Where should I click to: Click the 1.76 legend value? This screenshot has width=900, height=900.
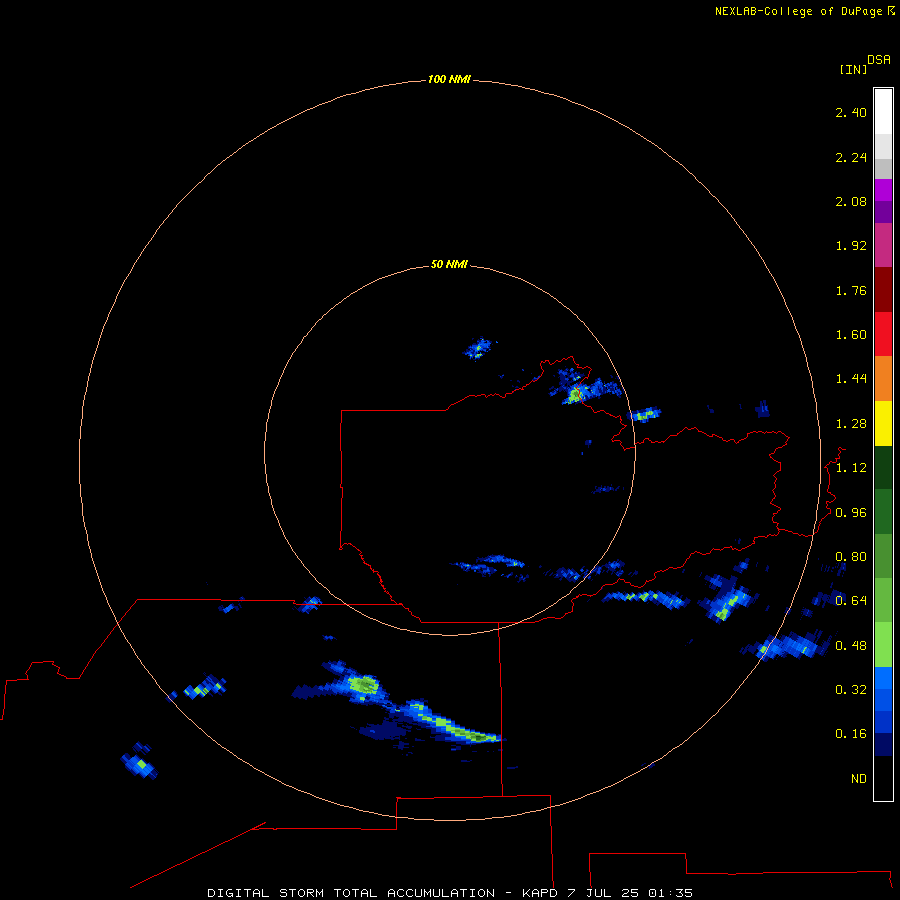pyautogui.click(x=851, y=290)
